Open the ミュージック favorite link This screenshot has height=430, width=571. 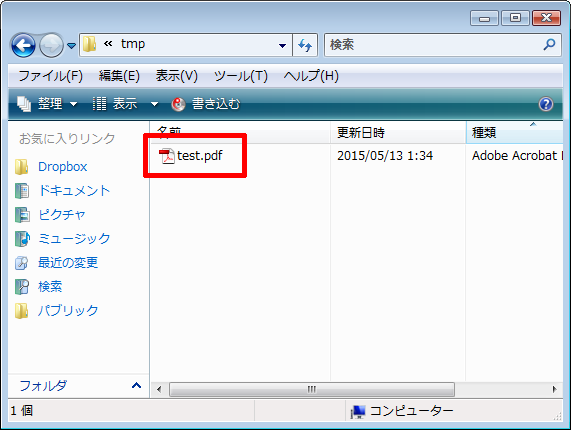tap(74, 238)
